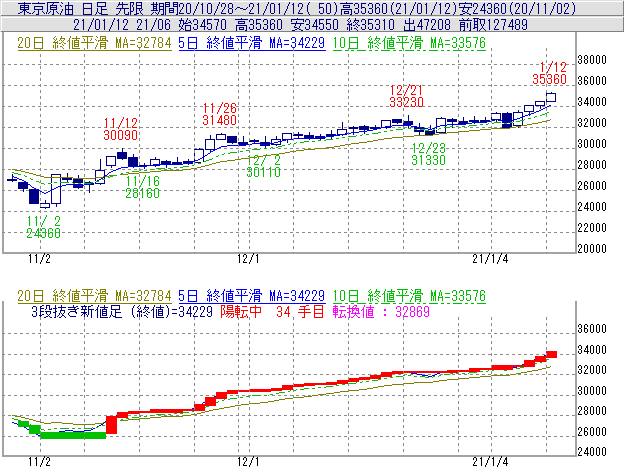624x473 pixels.
Task: Click the 38000 price axis label
Action: pos(592,60)
